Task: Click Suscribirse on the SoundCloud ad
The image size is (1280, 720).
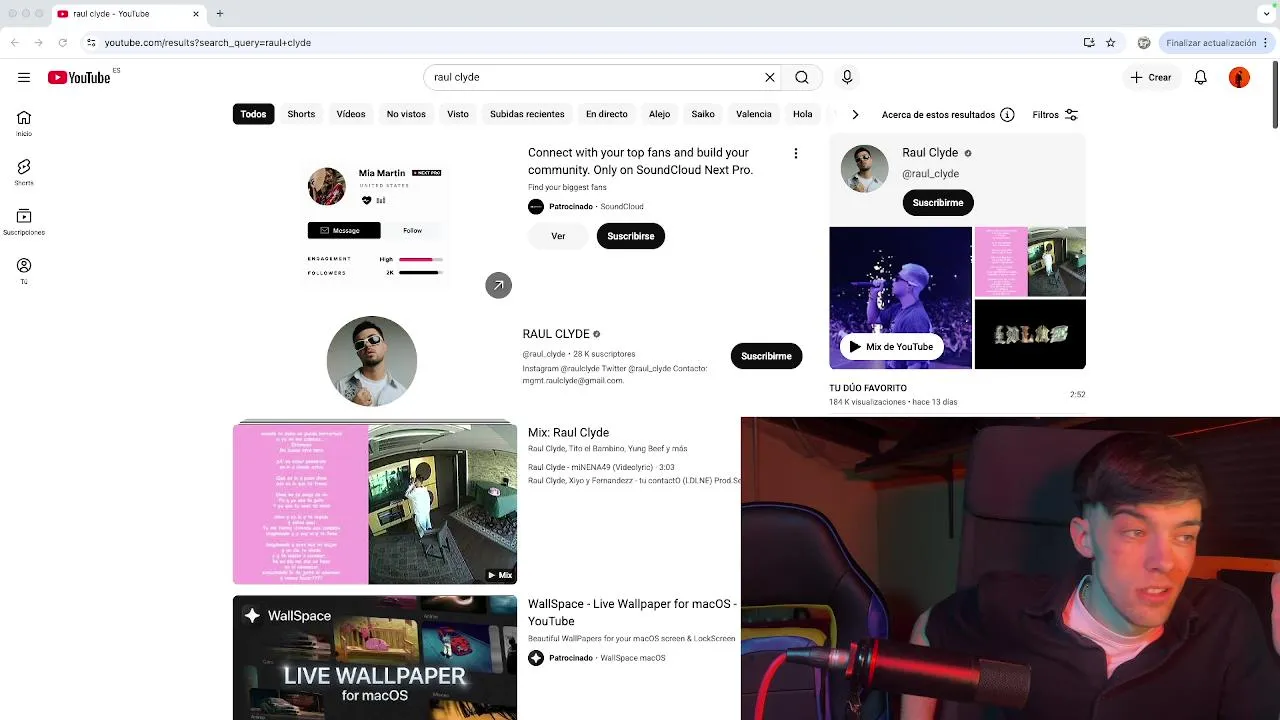Action: [x=631, y=236]
